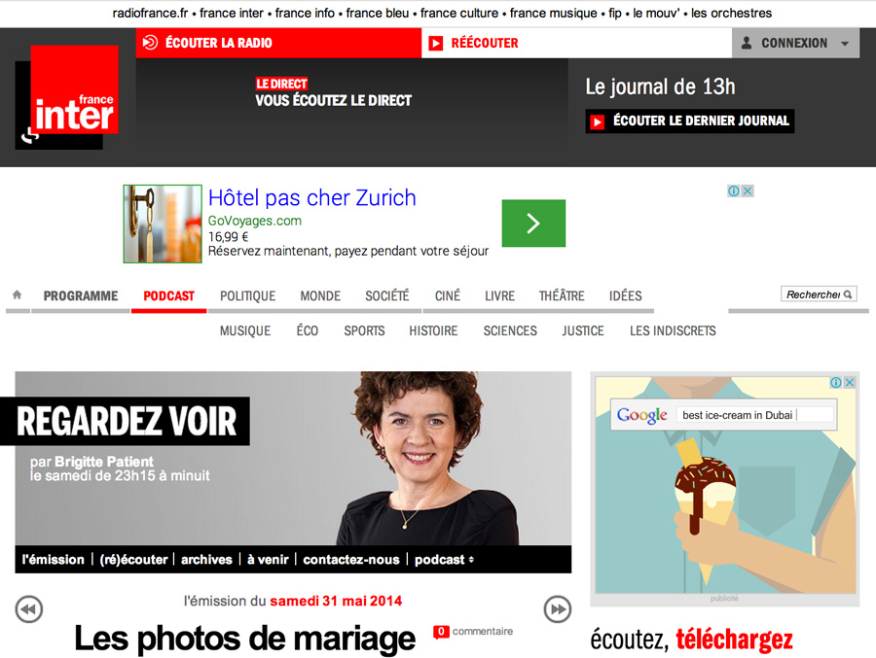Screen dimensions: 876x658
Task: Open the Histoire section
Action: 433,331
